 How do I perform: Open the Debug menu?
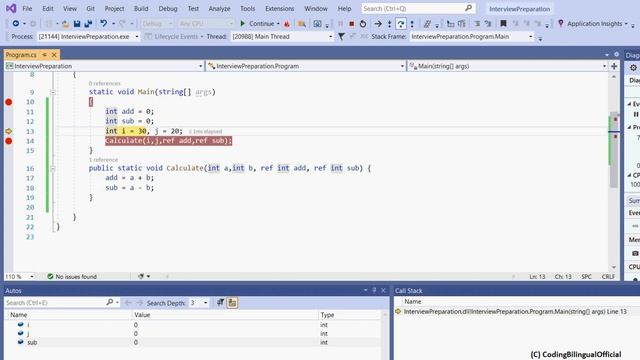[x=168, y=9]
